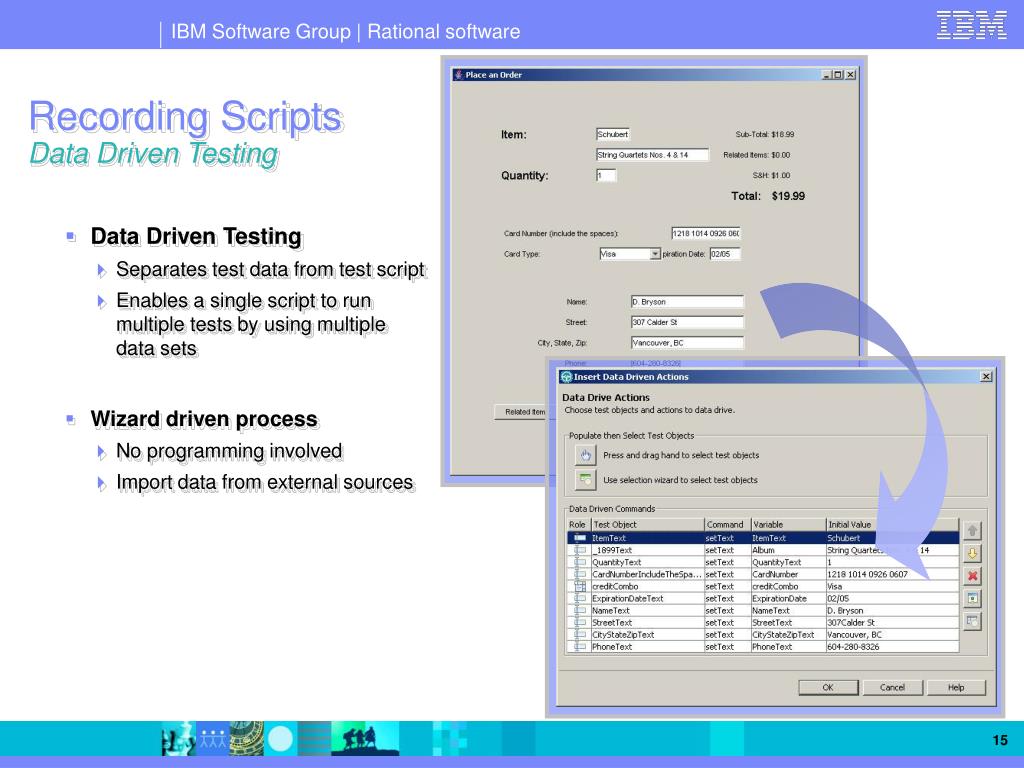Select the PhoneText test object cell
This screenshot has width=1024, height=768.
pos(648,647)
